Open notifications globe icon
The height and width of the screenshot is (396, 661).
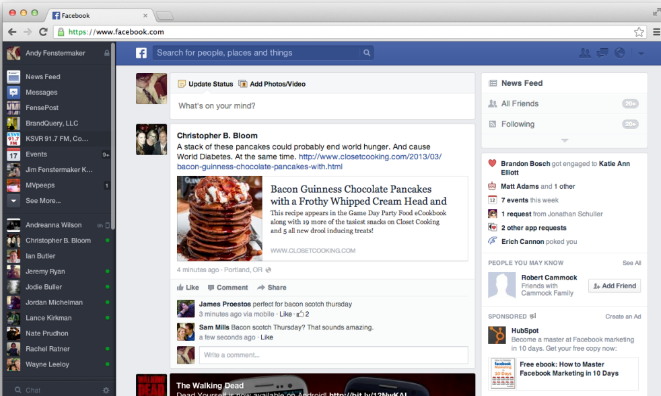coord(620,53)
